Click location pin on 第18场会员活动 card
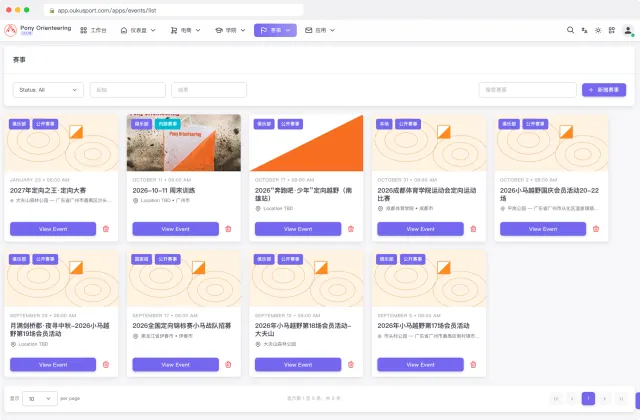Image resolution: width=640 pixels, height=420 pixels. [258, 344]
